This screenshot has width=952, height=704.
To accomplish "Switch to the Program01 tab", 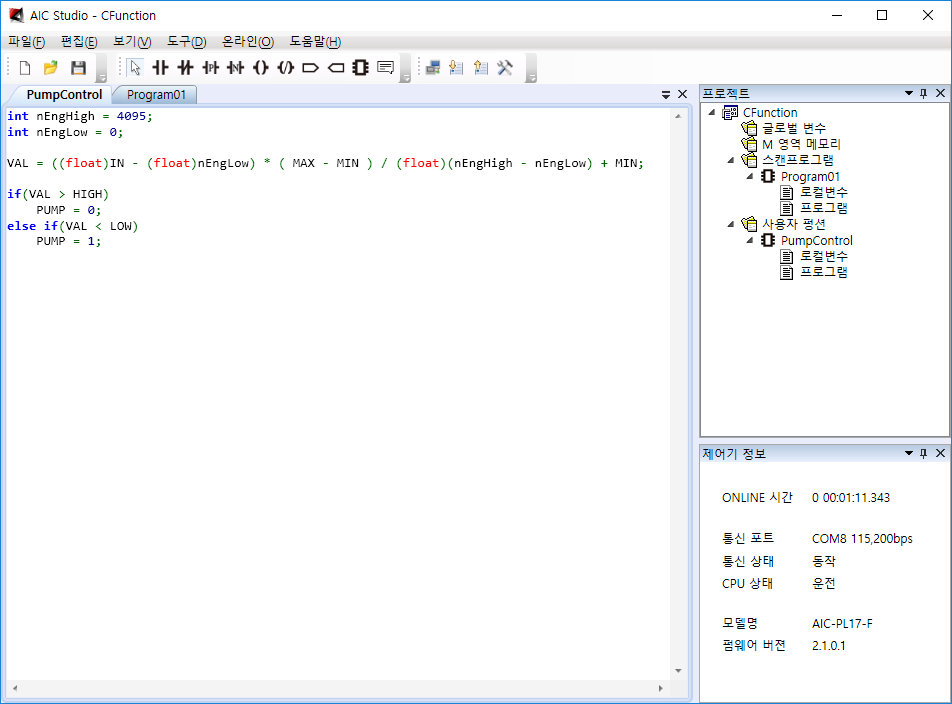I will [x=156, y=95].
